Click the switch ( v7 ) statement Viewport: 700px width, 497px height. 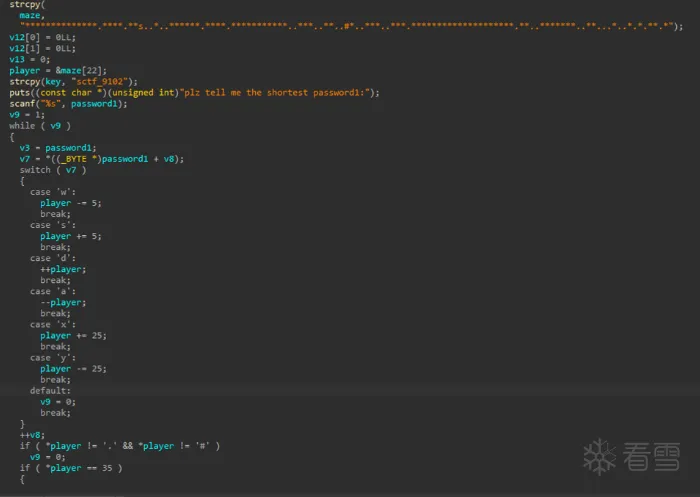48,169
